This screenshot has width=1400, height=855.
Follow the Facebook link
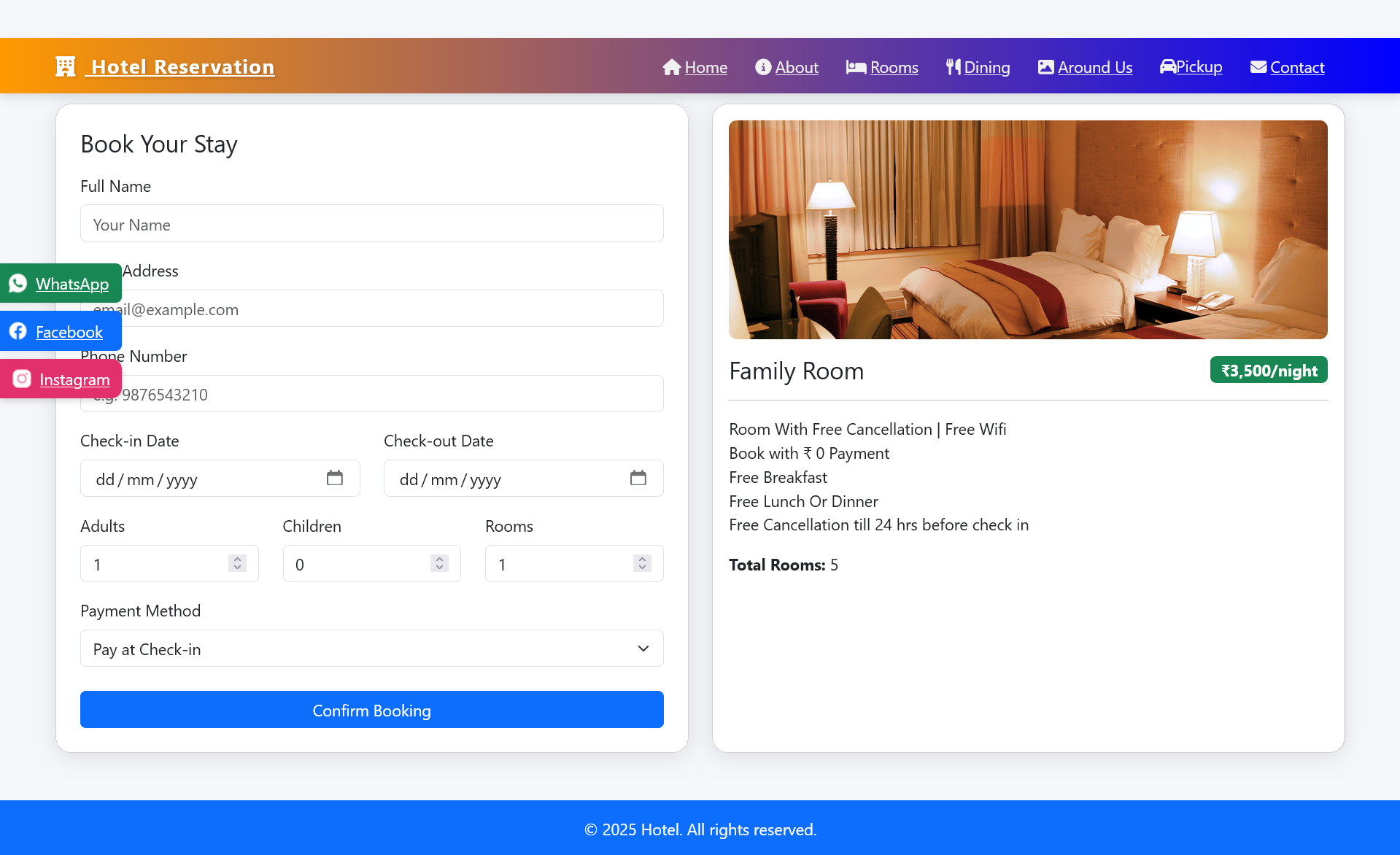[69, 331]
